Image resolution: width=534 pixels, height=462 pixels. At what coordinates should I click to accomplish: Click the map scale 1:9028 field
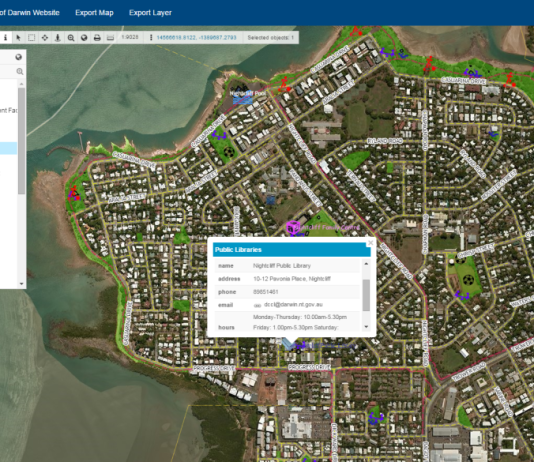tap(130, 37)
